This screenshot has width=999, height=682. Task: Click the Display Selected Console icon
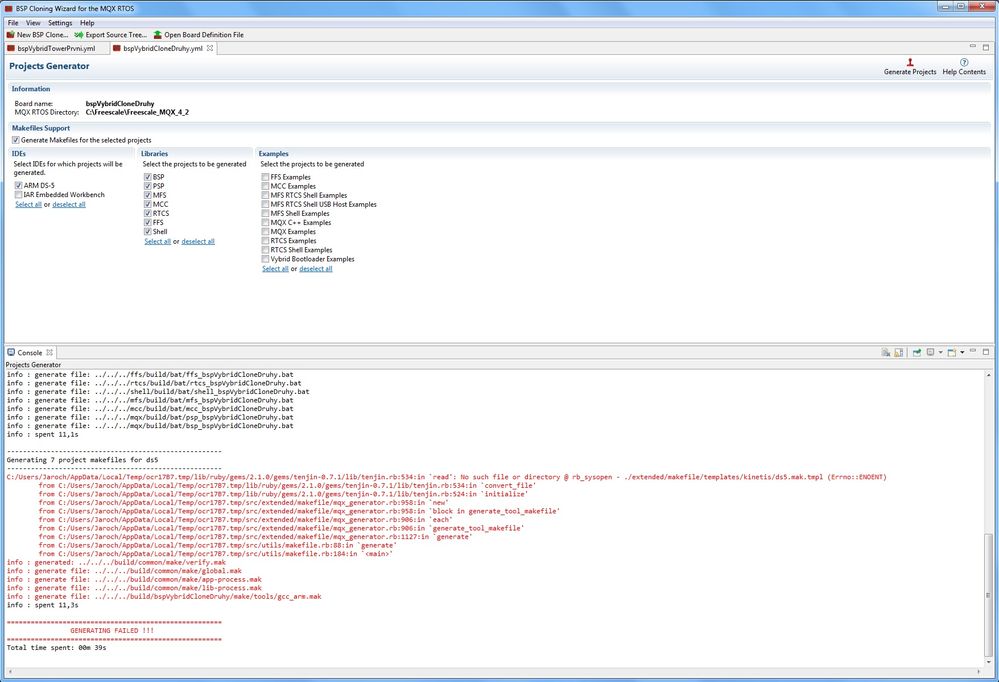931,352
